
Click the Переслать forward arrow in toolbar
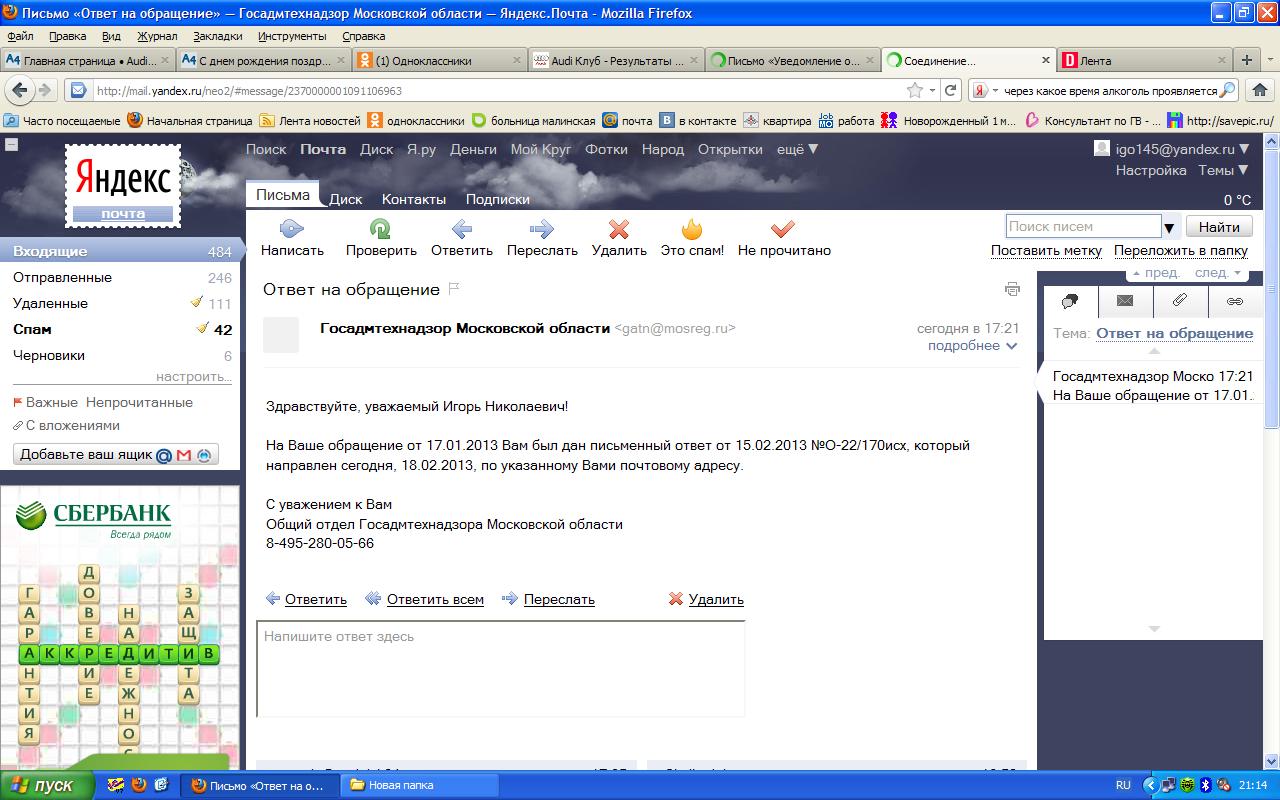541,228
